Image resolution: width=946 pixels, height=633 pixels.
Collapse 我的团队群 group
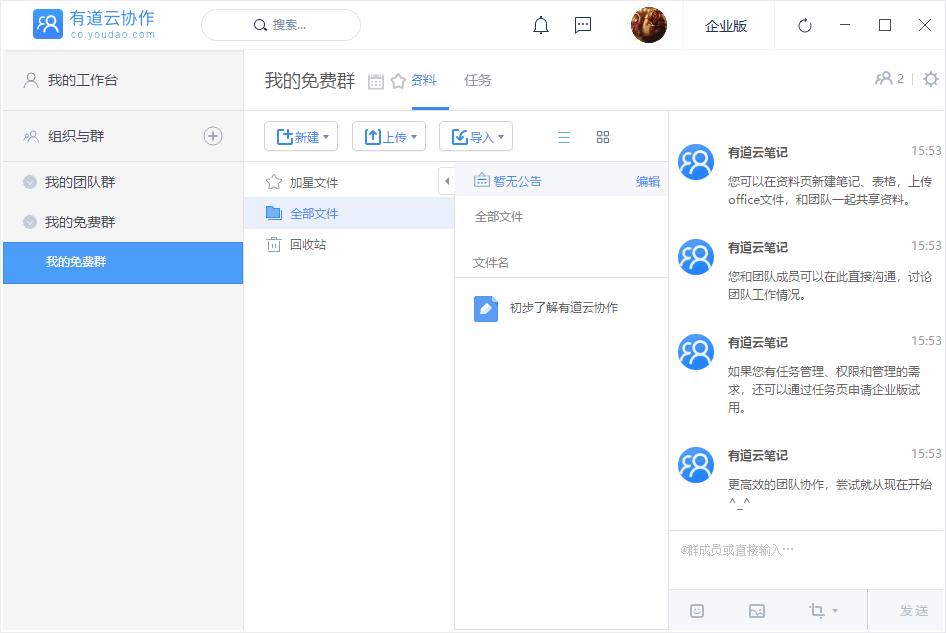[x=30, y=182]
